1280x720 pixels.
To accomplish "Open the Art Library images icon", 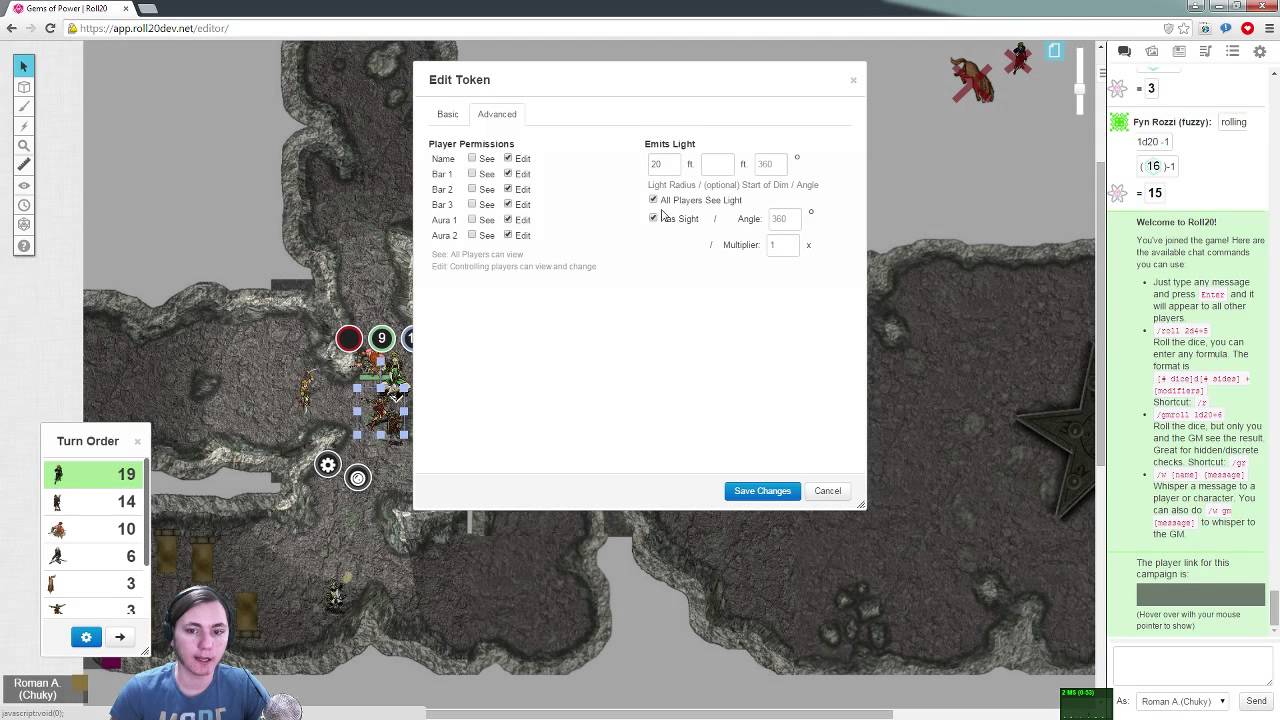I will coord(1151,52).
